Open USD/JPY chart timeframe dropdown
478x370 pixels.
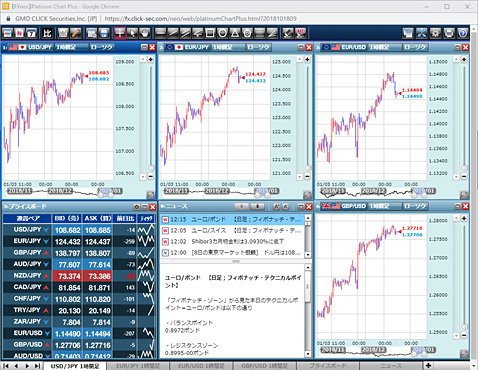pyautogui.click(x=71, y=47)
